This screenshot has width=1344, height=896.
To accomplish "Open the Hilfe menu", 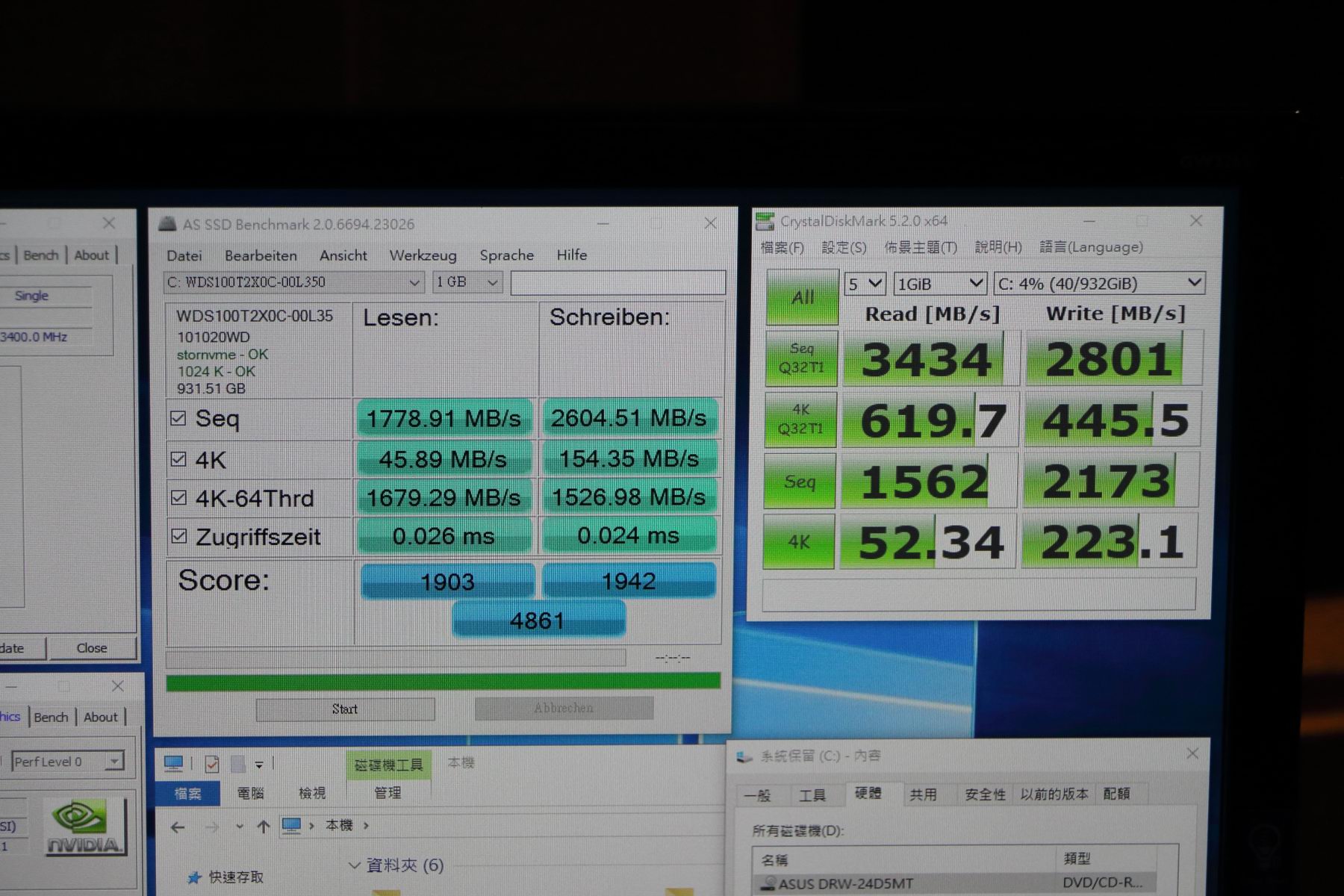I will coord(572,255).
